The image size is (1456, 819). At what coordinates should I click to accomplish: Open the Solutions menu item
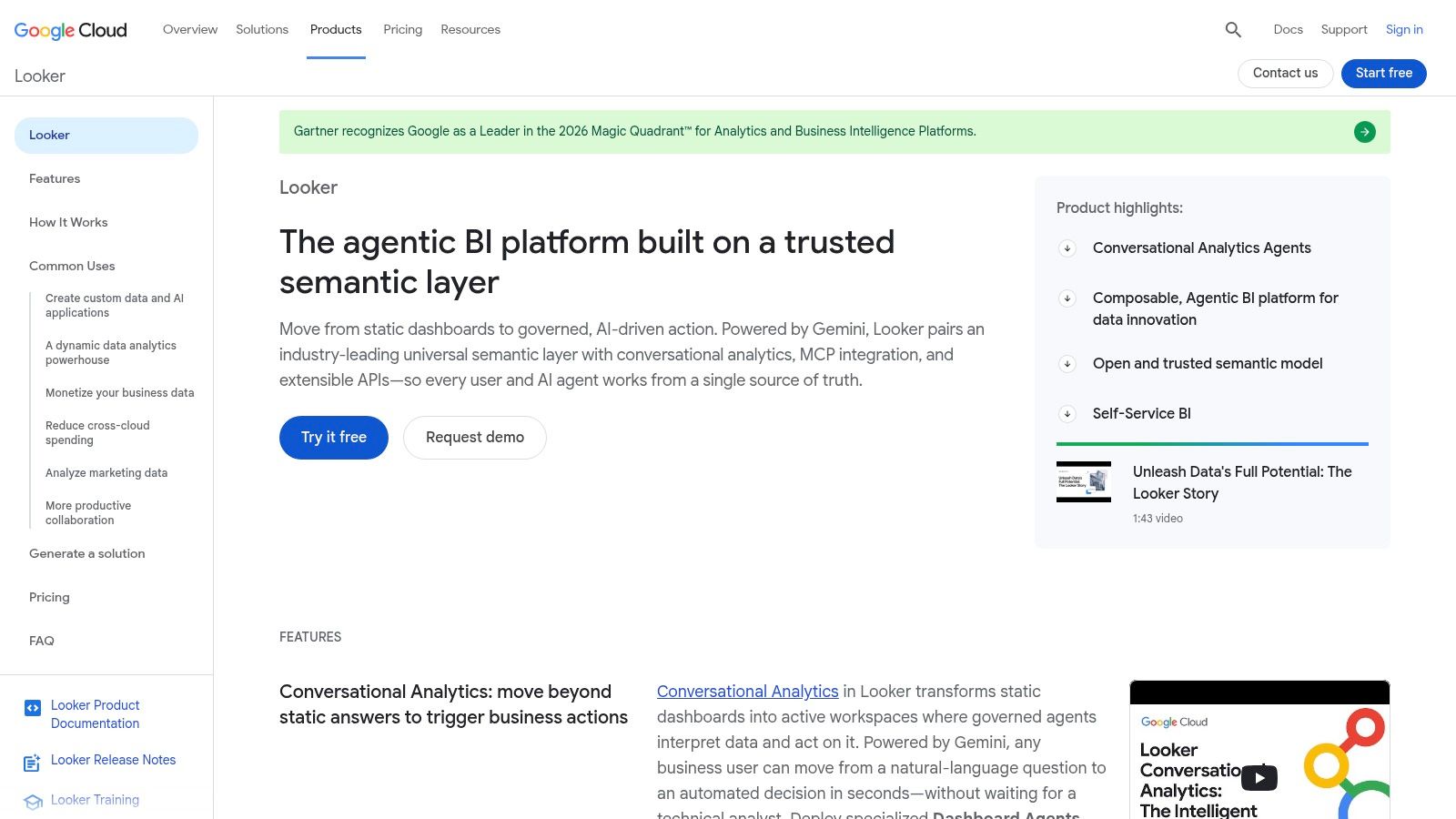(x=262, y=29)
